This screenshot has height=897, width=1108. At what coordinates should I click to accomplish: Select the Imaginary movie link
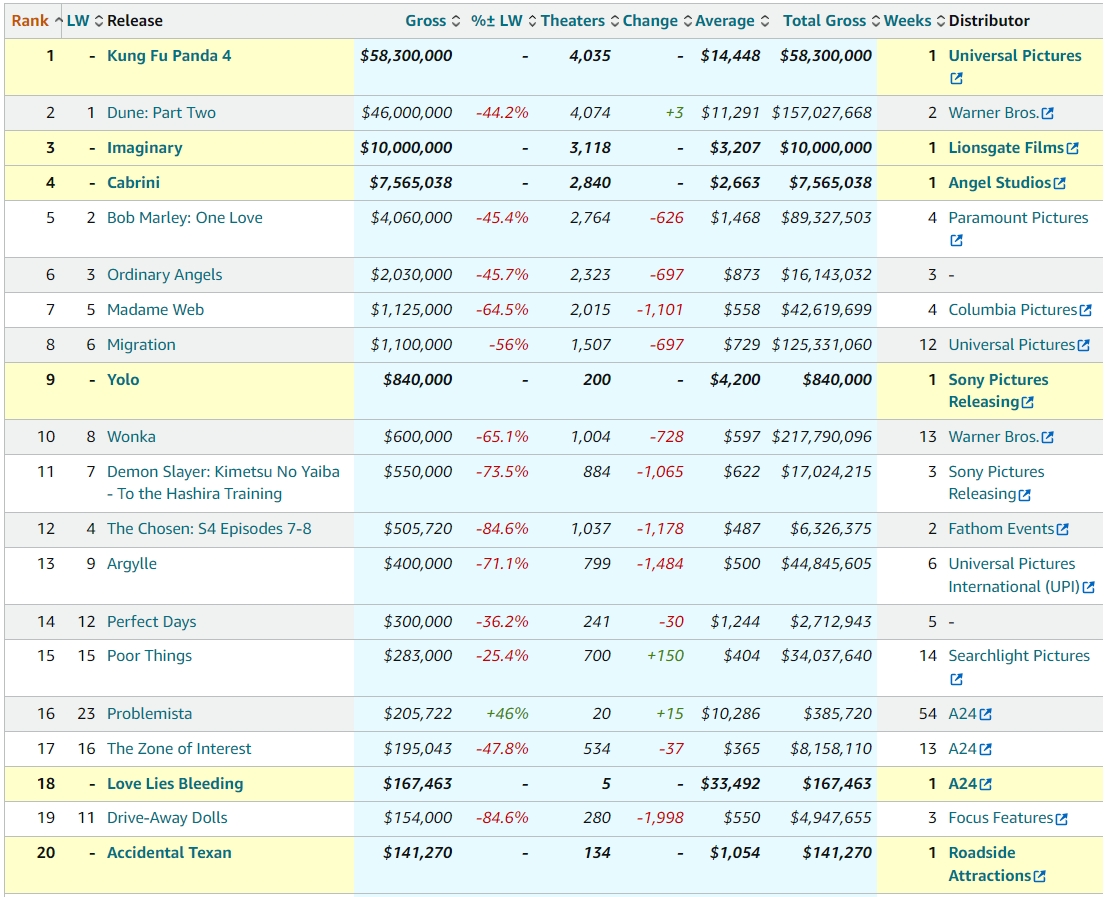(145, 148)
